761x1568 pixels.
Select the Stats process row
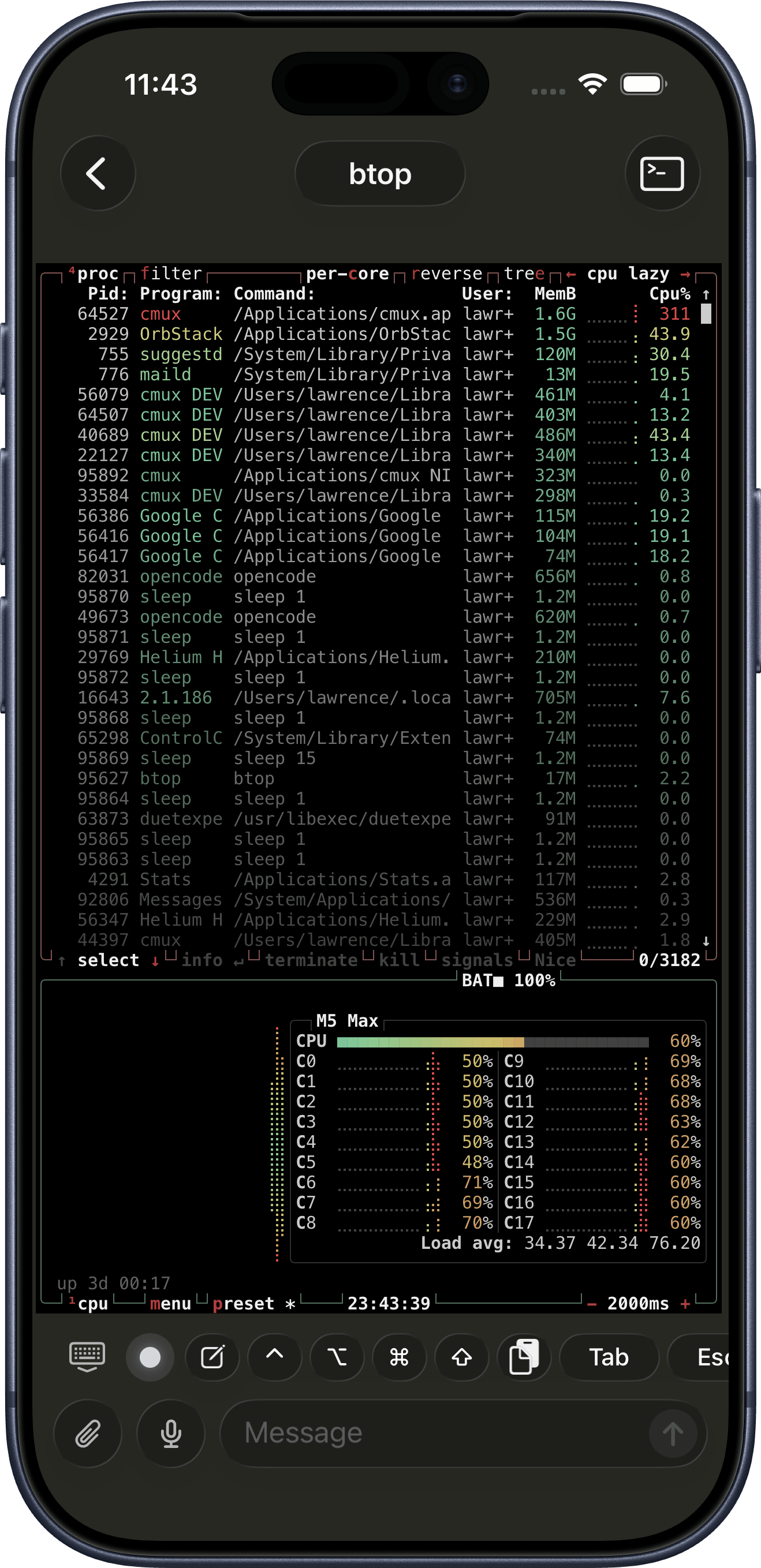click(383, 880)
